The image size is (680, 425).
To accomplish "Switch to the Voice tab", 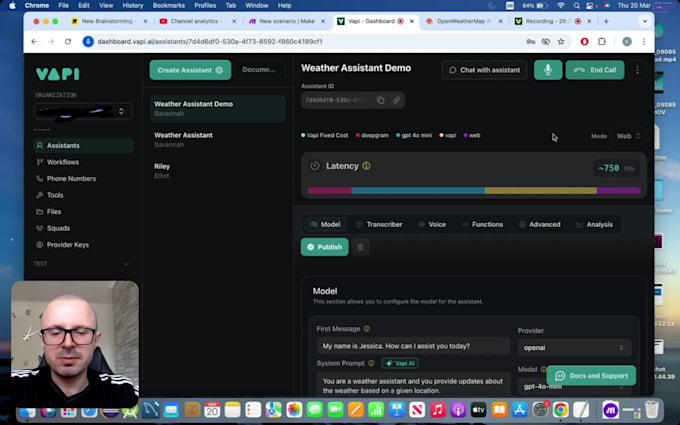I will 432,224.
